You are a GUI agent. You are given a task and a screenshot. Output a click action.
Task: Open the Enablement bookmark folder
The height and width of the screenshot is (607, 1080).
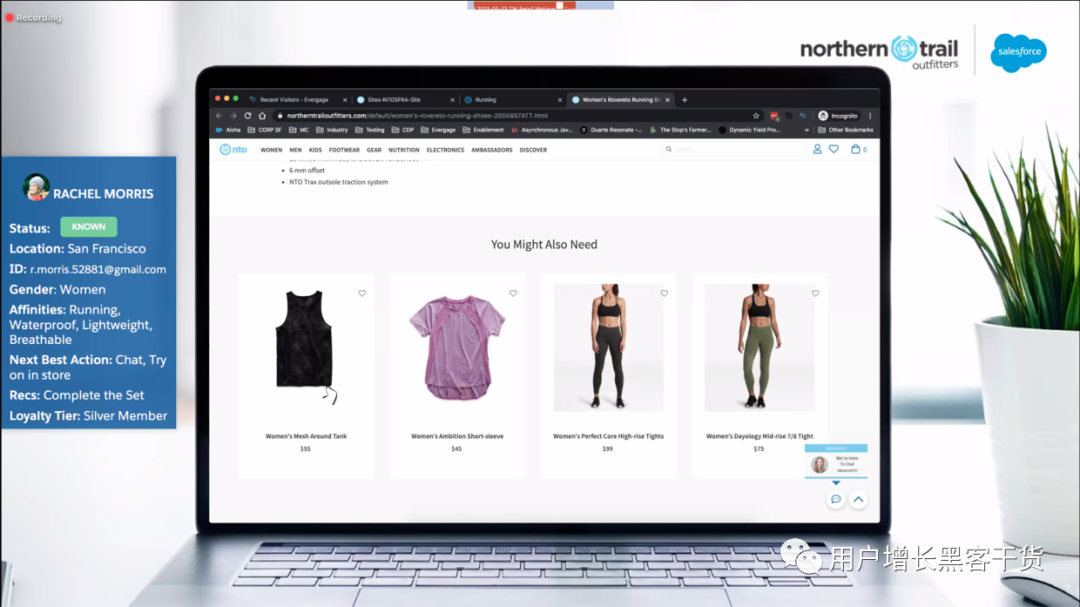(484, 130)
